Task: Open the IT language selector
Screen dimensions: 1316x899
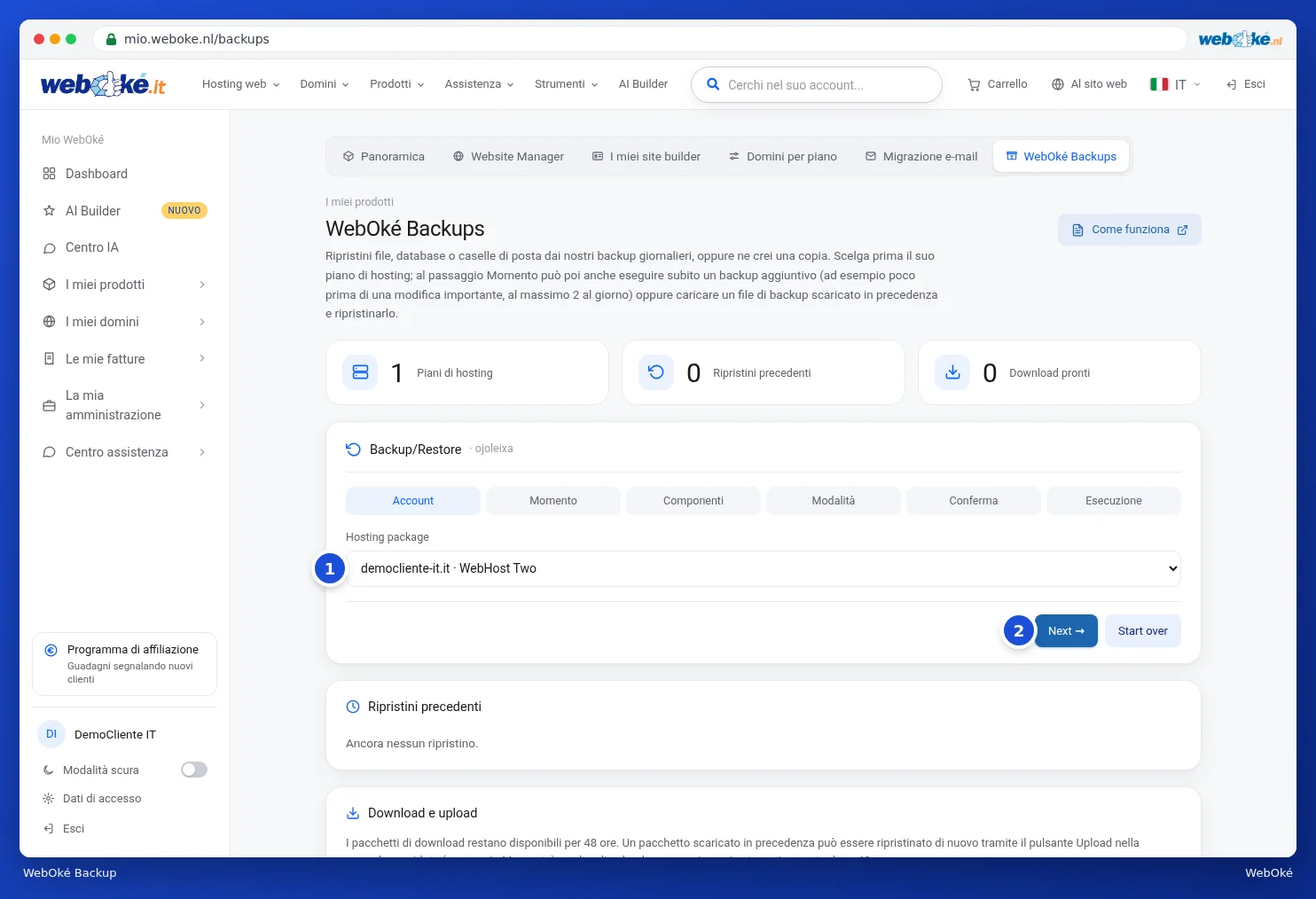Action: click(x=1176, y=84)
